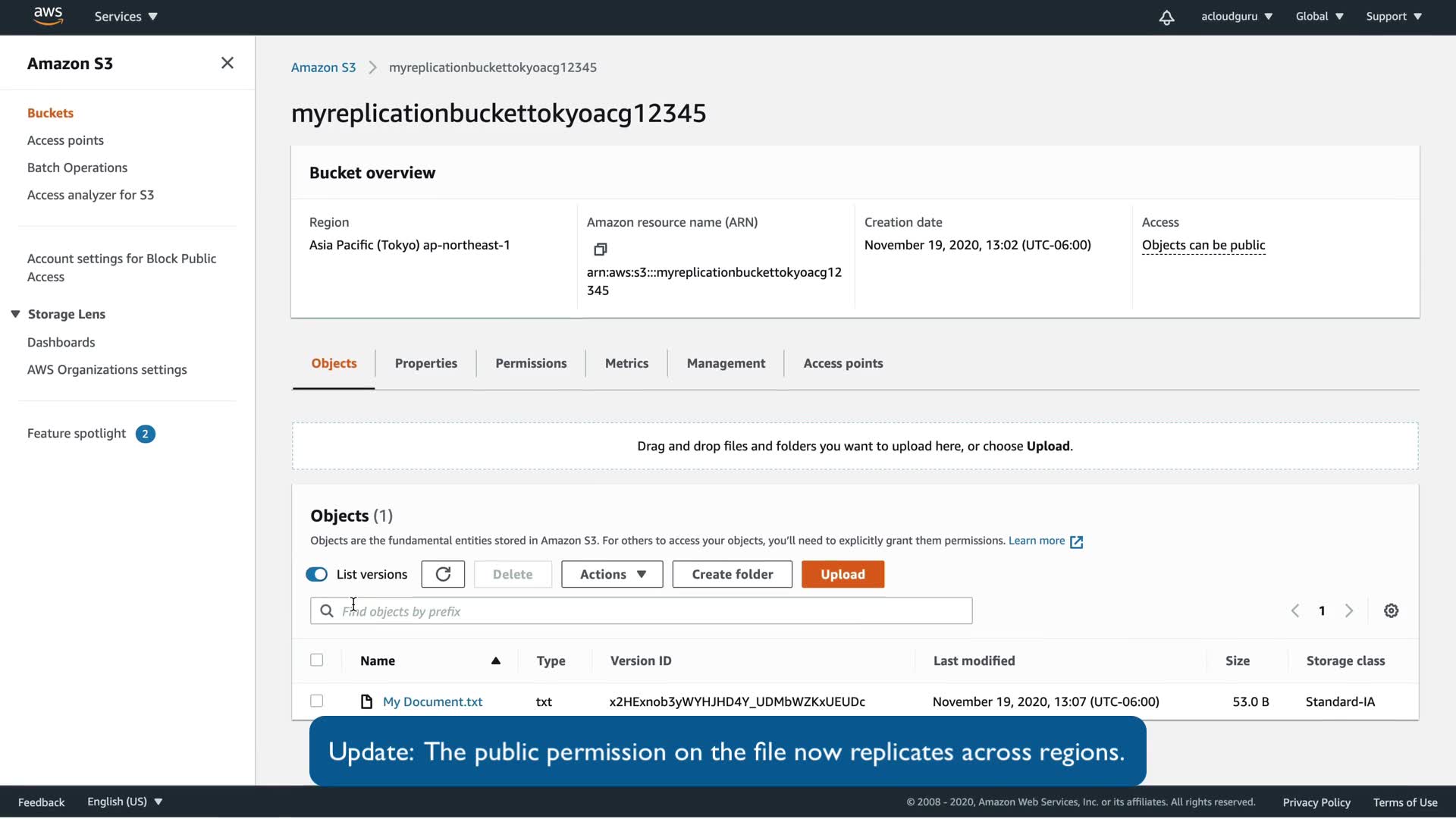Collapse the Storage Lens section
Viewport: 1456px width, 819px height.
tap(15, 314)
